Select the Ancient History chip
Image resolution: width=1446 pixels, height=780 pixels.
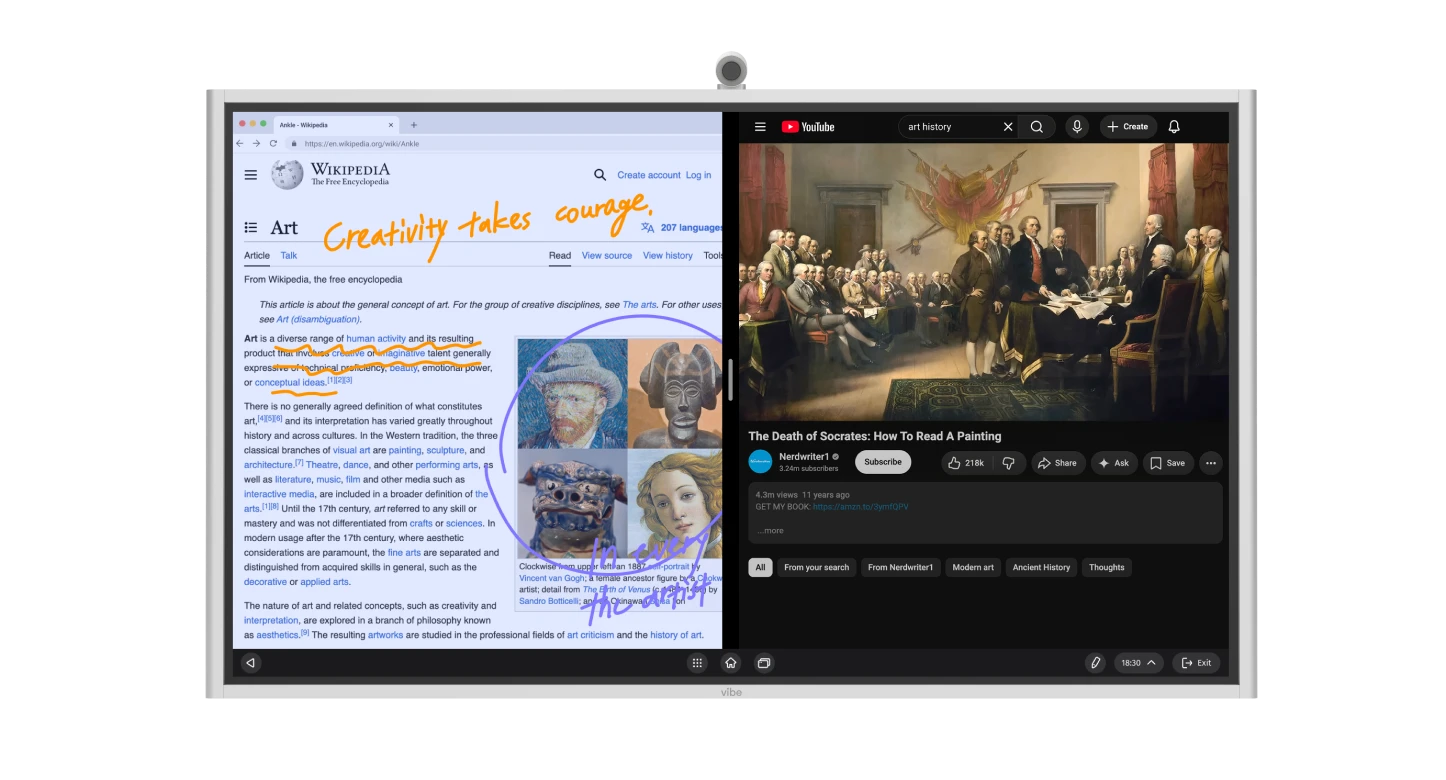tap(1041, 567)
